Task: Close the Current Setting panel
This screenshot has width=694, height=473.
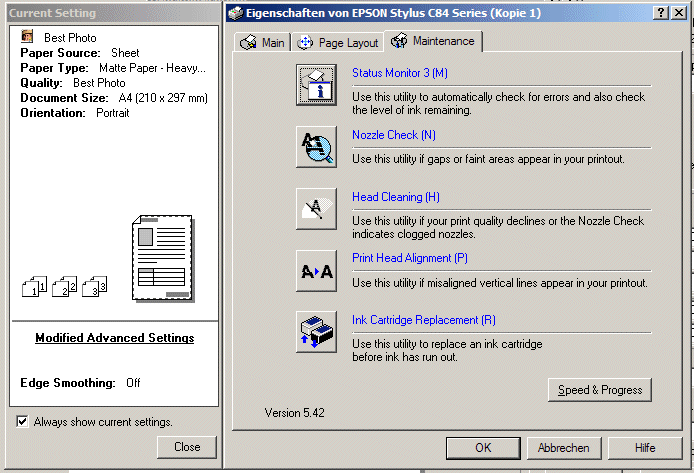Action: point(187,447)
